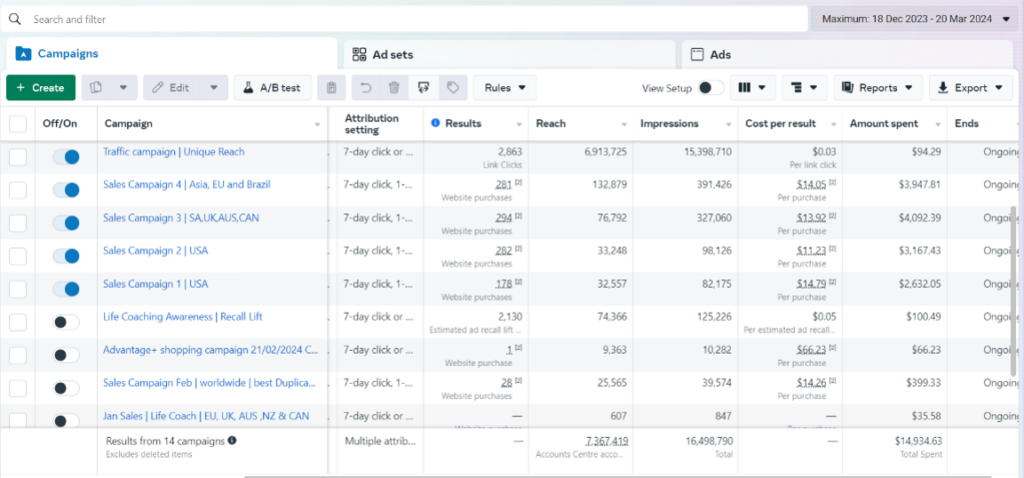
Task: Open the columns layout icon menu
Action: 753,88
